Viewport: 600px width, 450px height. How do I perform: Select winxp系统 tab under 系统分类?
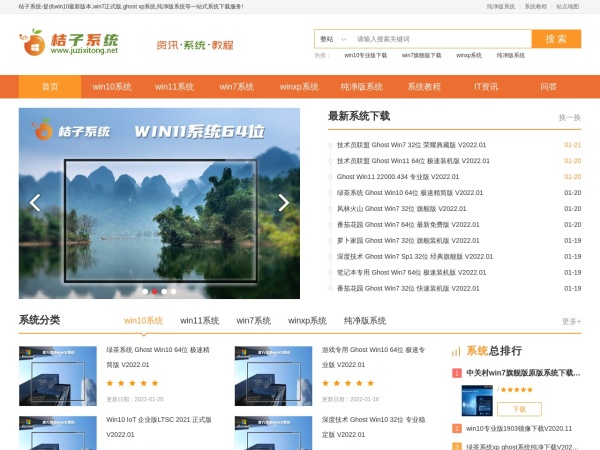[307, 321]
